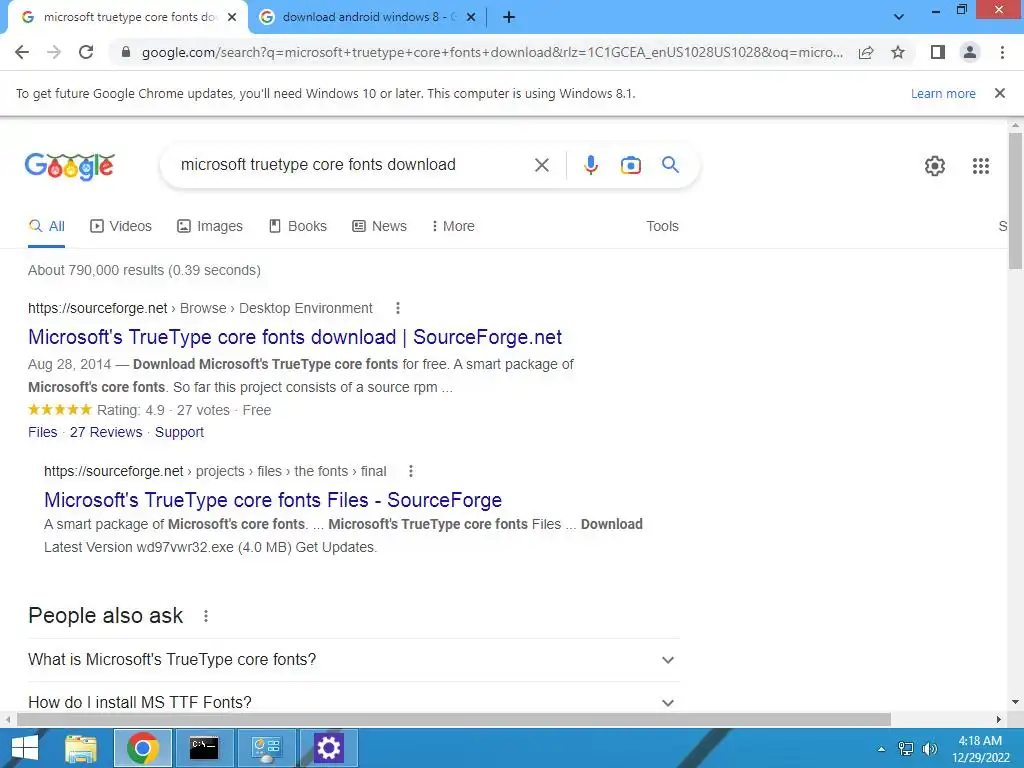The width and height of the screenshot is (1024, 768).
Task: Open network status tray icon
Action: [x=905, y=748]
